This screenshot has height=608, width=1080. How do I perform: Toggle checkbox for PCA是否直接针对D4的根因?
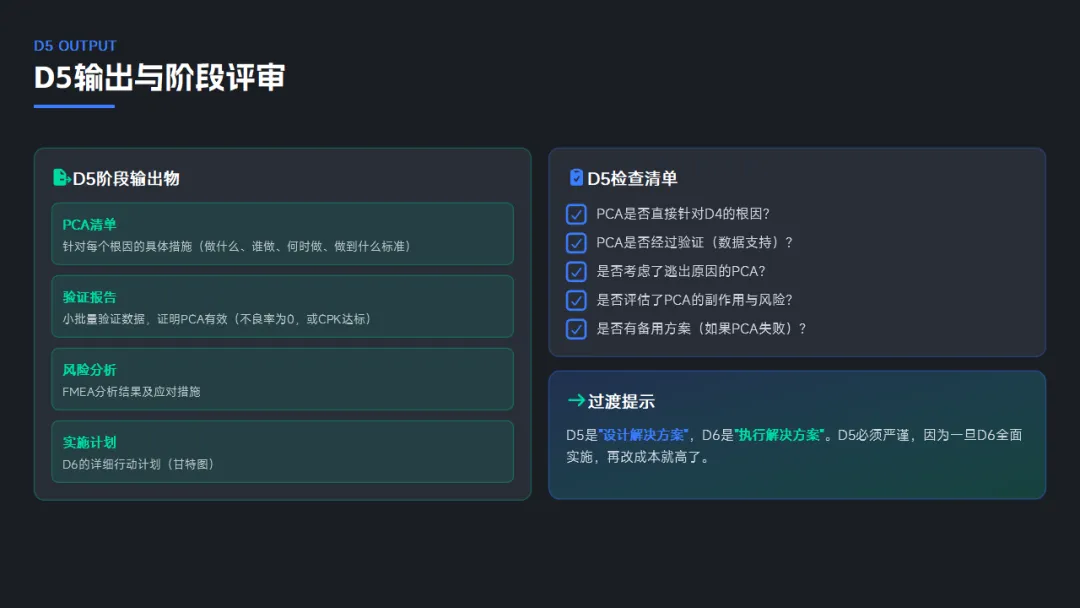coord(576,214)
